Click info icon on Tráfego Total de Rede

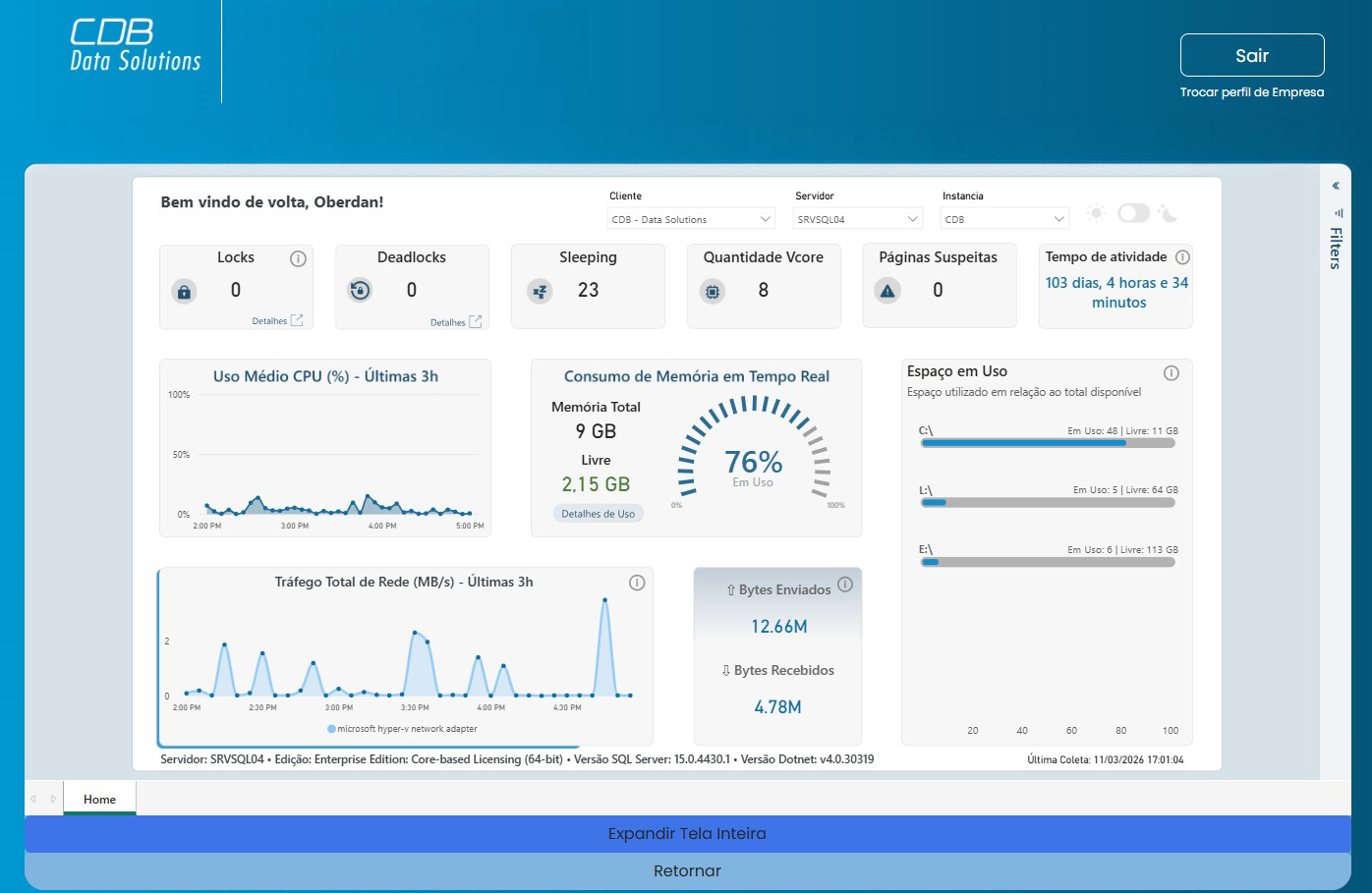637,583
